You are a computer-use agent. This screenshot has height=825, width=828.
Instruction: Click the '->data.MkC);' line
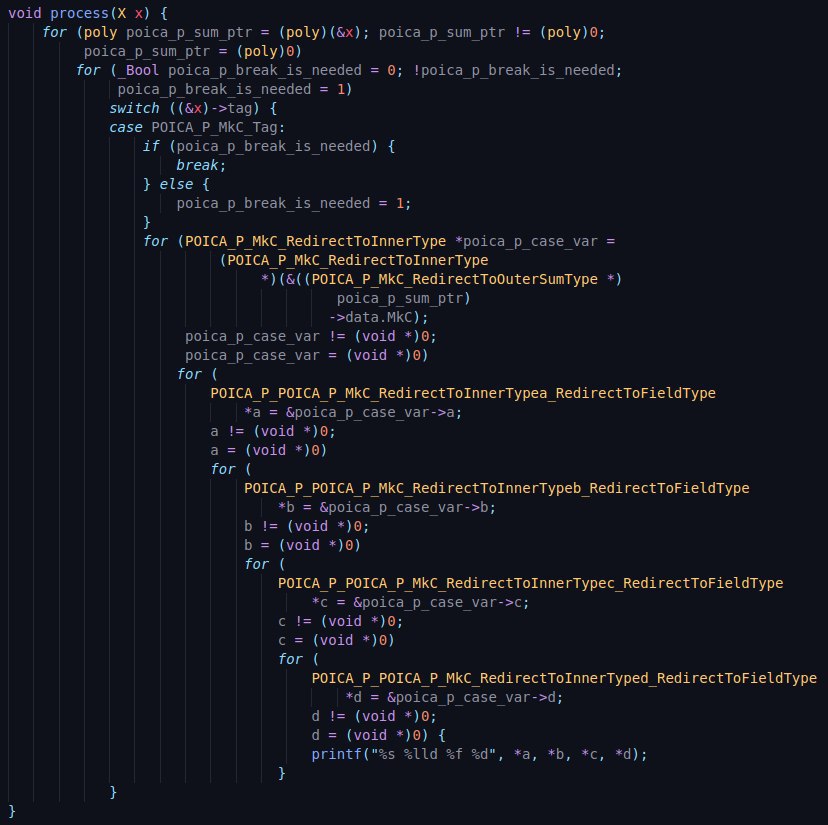379,317
